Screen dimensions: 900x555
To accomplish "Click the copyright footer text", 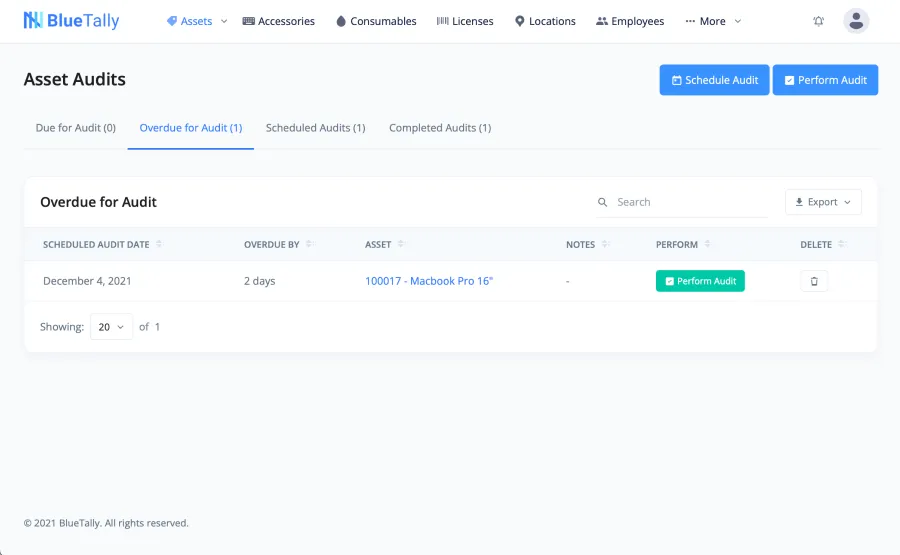I will click(x=106, y=523).
